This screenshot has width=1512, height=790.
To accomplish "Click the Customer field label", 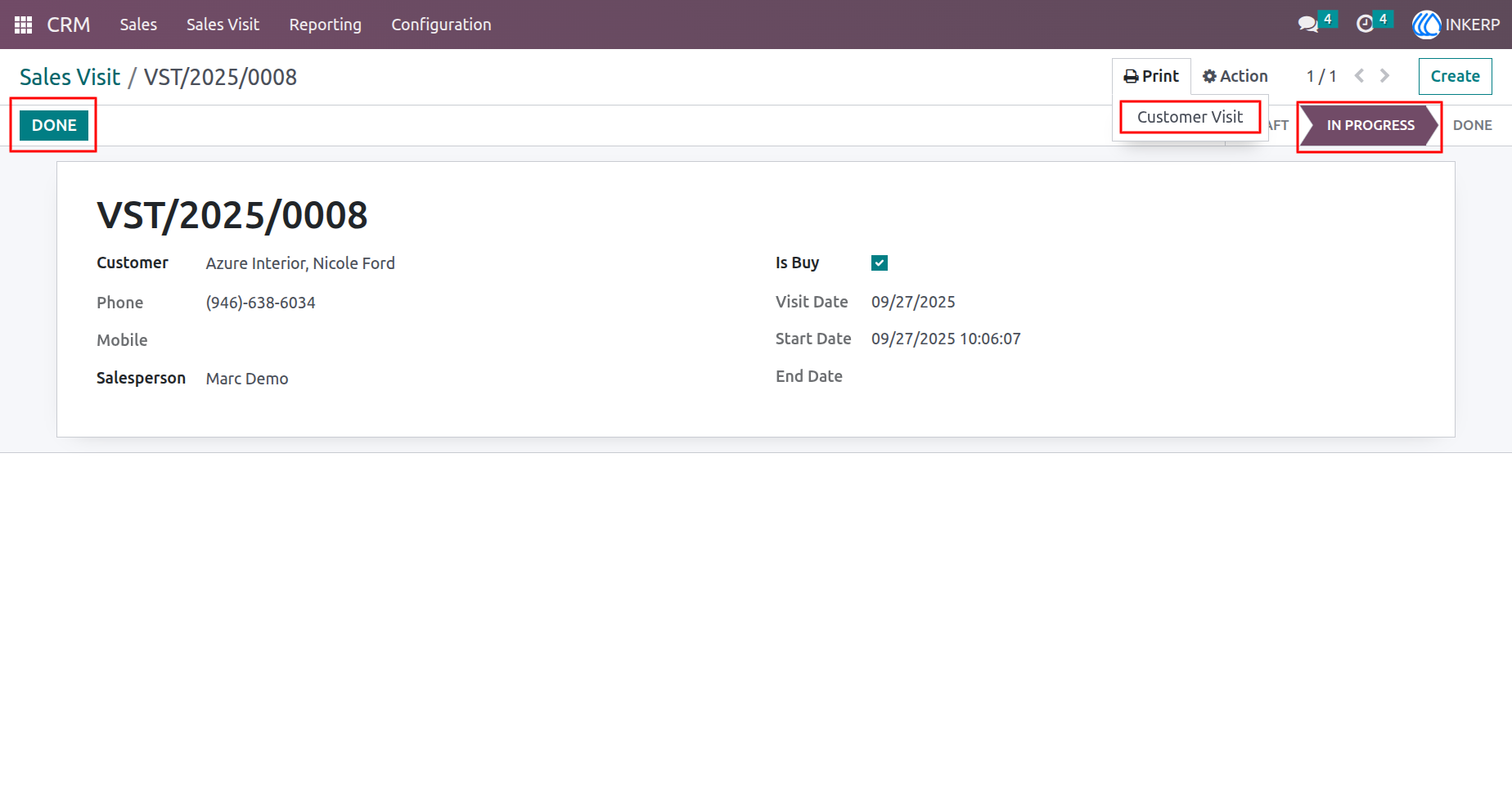I will pos(133,263).
